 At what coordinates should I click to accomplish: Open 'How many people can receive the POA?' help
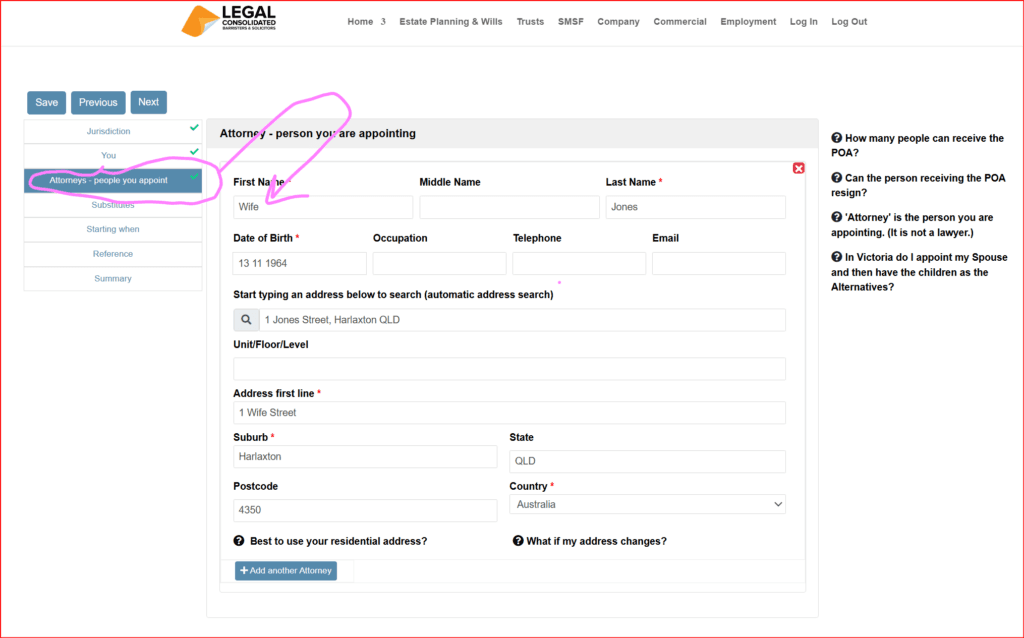[x=918, y=145]
